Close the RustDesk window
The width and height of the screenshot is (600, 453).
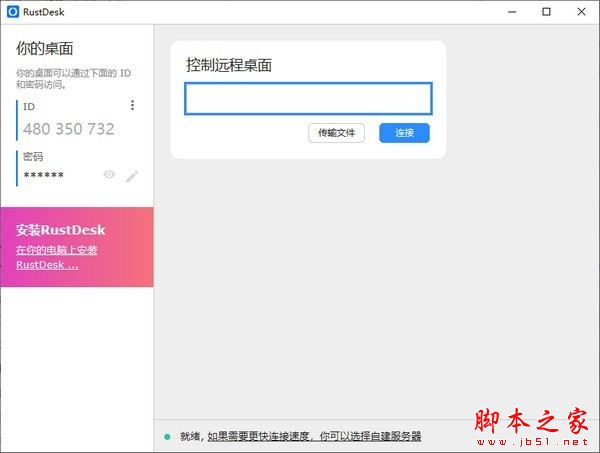[581, 12]
